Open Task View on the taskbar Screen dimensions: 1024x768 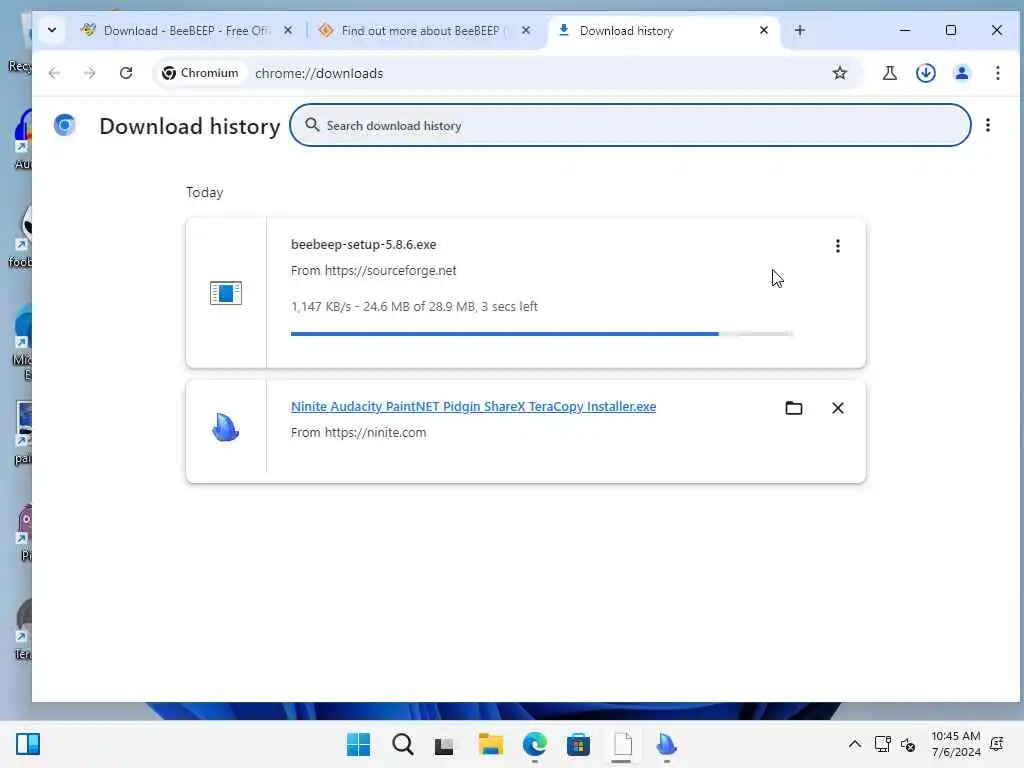(444, 744)
